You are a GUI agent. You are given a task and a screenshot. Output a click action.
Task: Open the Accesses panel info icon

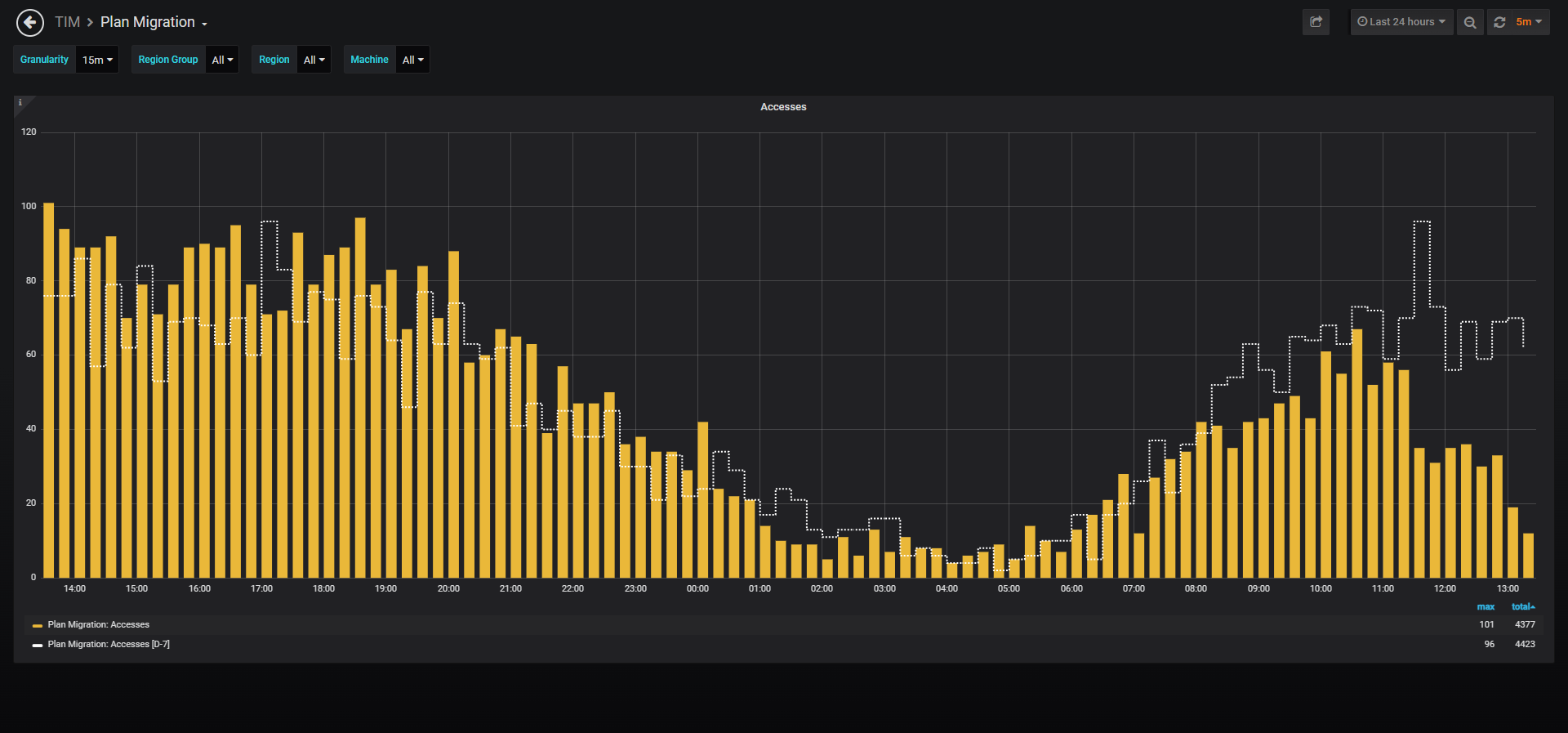tap(20, 103)
